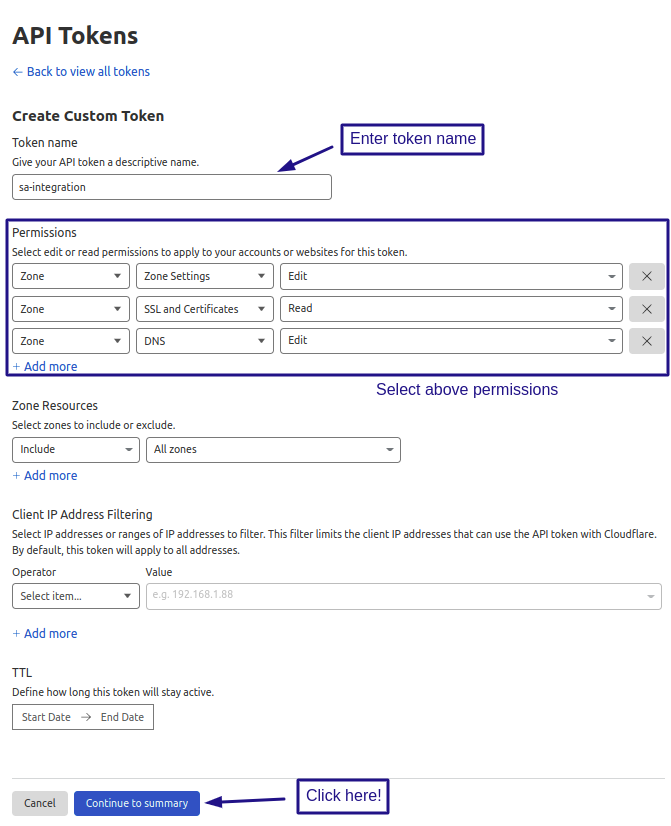The height and width of the screenshot is (826, 671).
Task: Remove the Zone Settings Edit permission row
Action: pyautogui.click(x=647, y=276)
